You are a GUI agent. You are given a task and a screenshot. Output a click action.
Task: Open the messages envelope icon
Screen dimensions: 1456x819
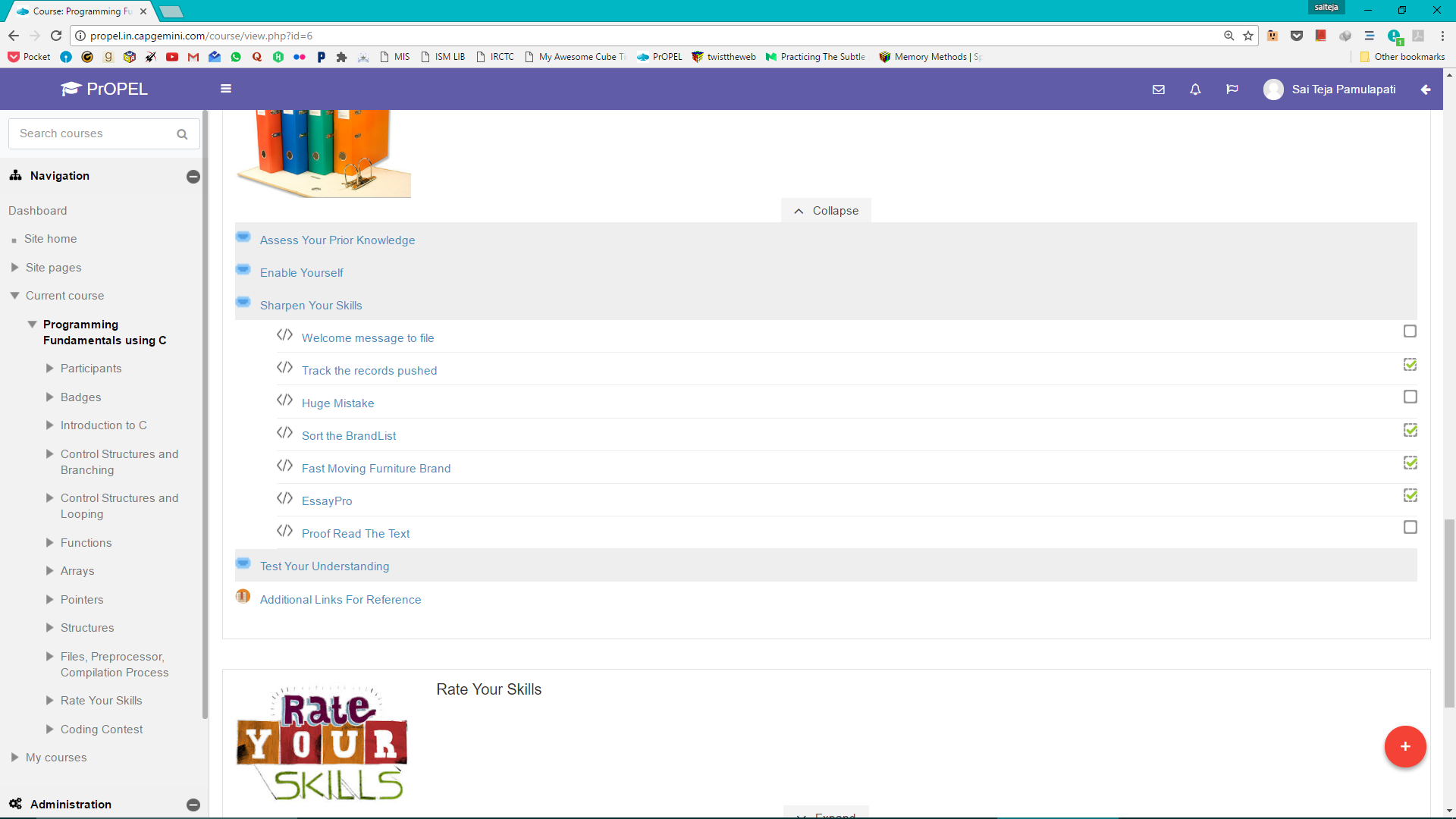[1159, 89]
